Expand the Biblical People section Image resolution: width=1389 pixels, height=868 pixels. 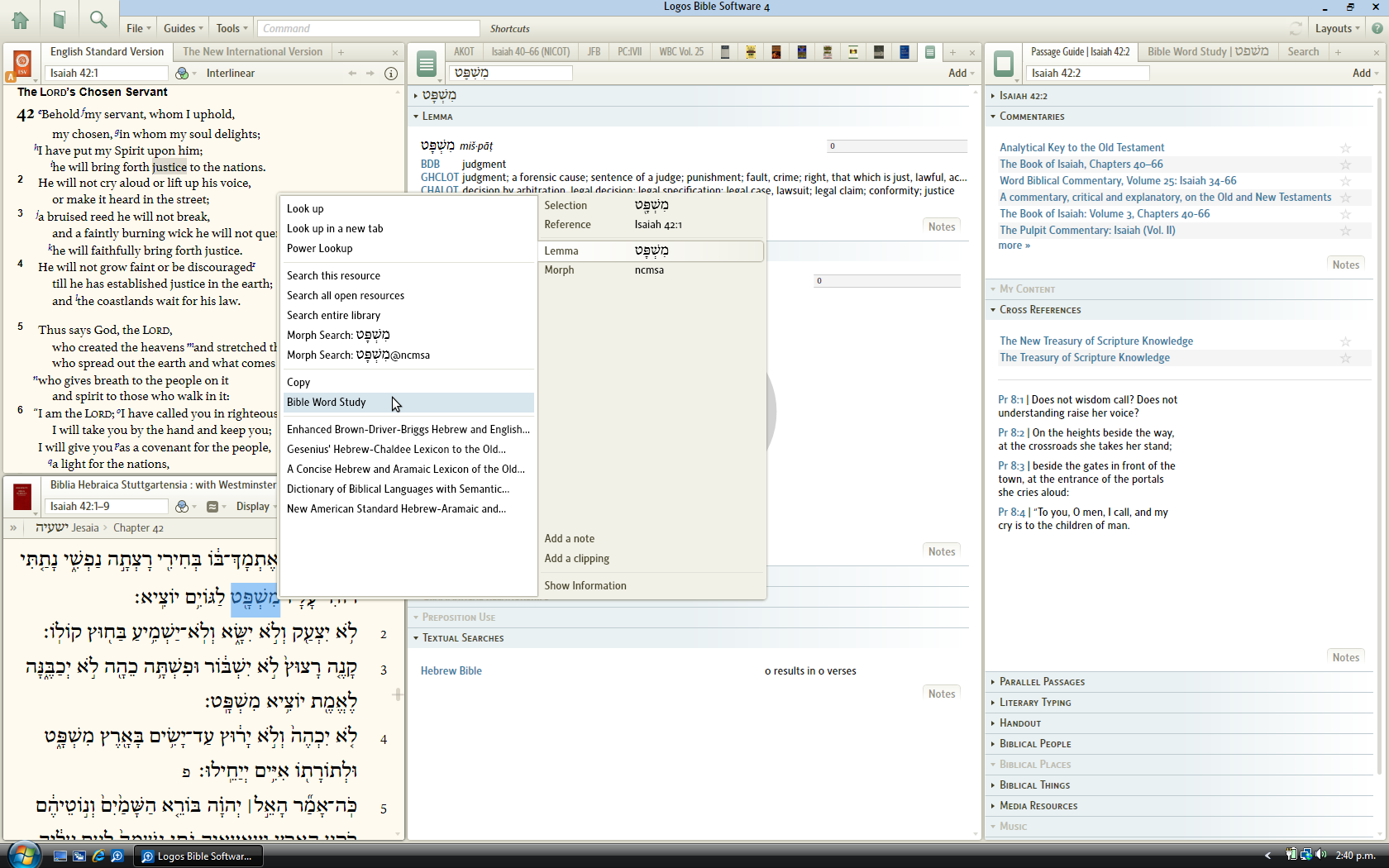993,744
